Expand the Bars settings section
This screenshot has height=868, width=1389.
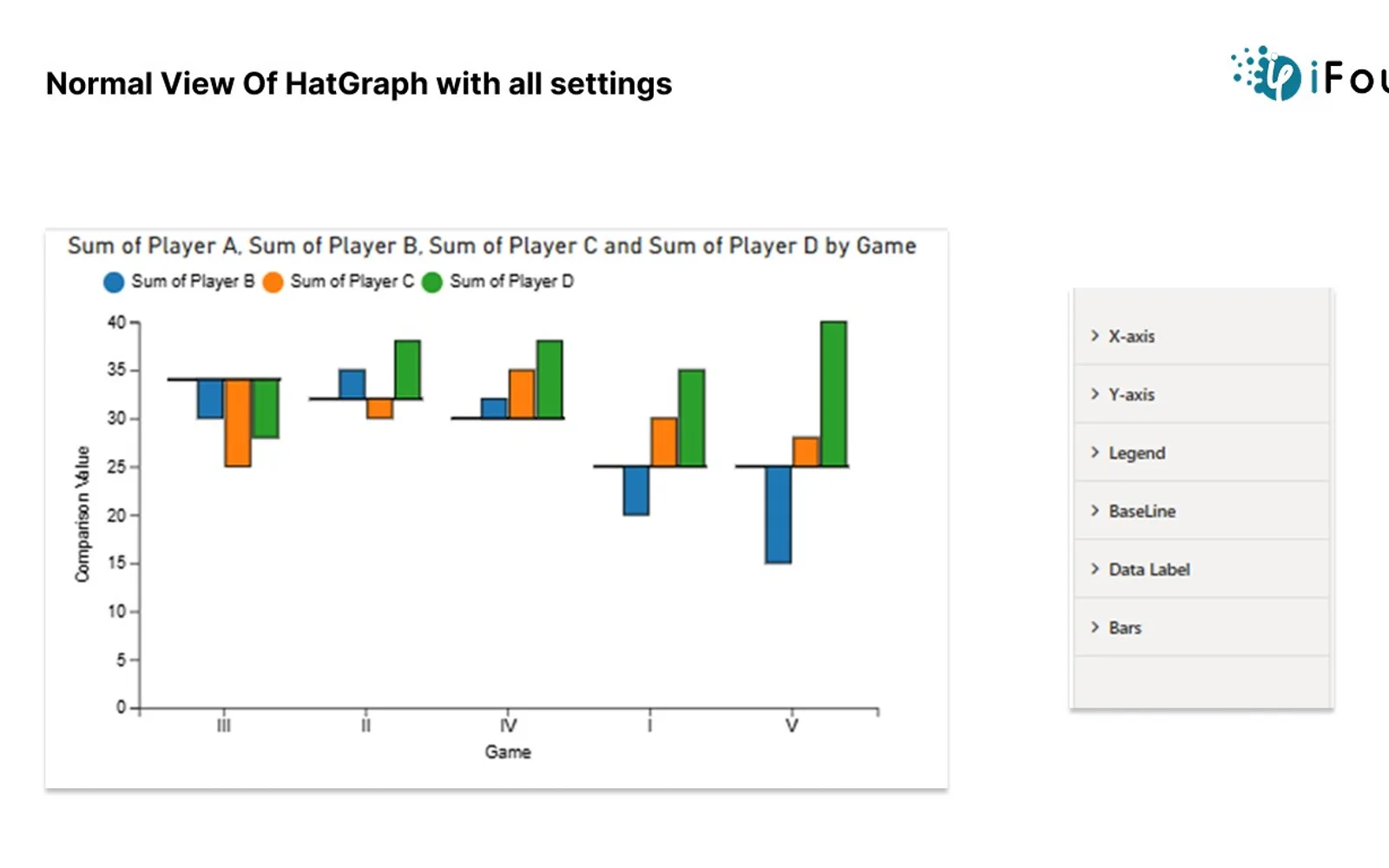click(1201, 627)
